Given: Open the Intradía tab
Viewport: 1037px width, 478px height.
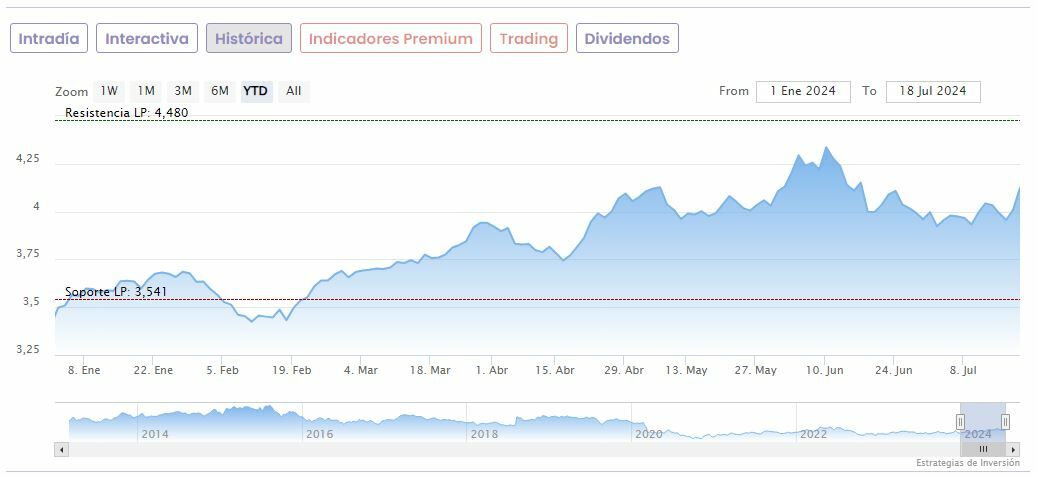Looking at the screenshot, I should pos(49,39).
